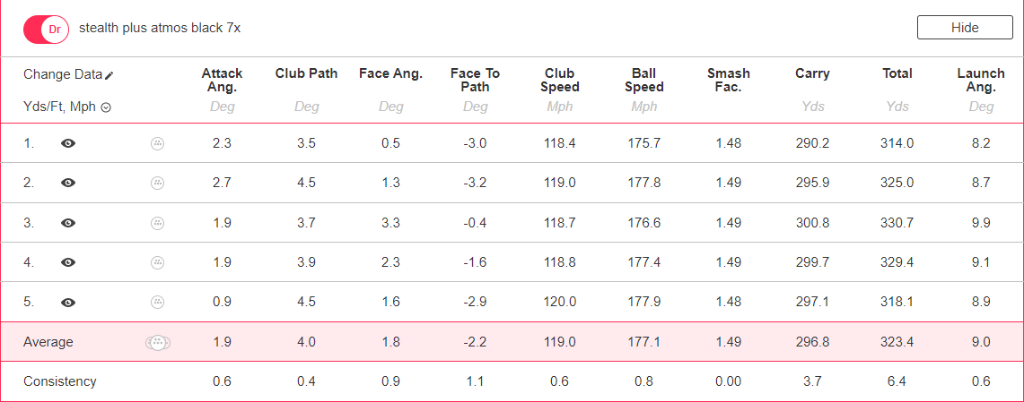The height and width of the screenshot is (402, 1024).
Task: Toggle the eye icon for shot 4
Action: [68, 262]
